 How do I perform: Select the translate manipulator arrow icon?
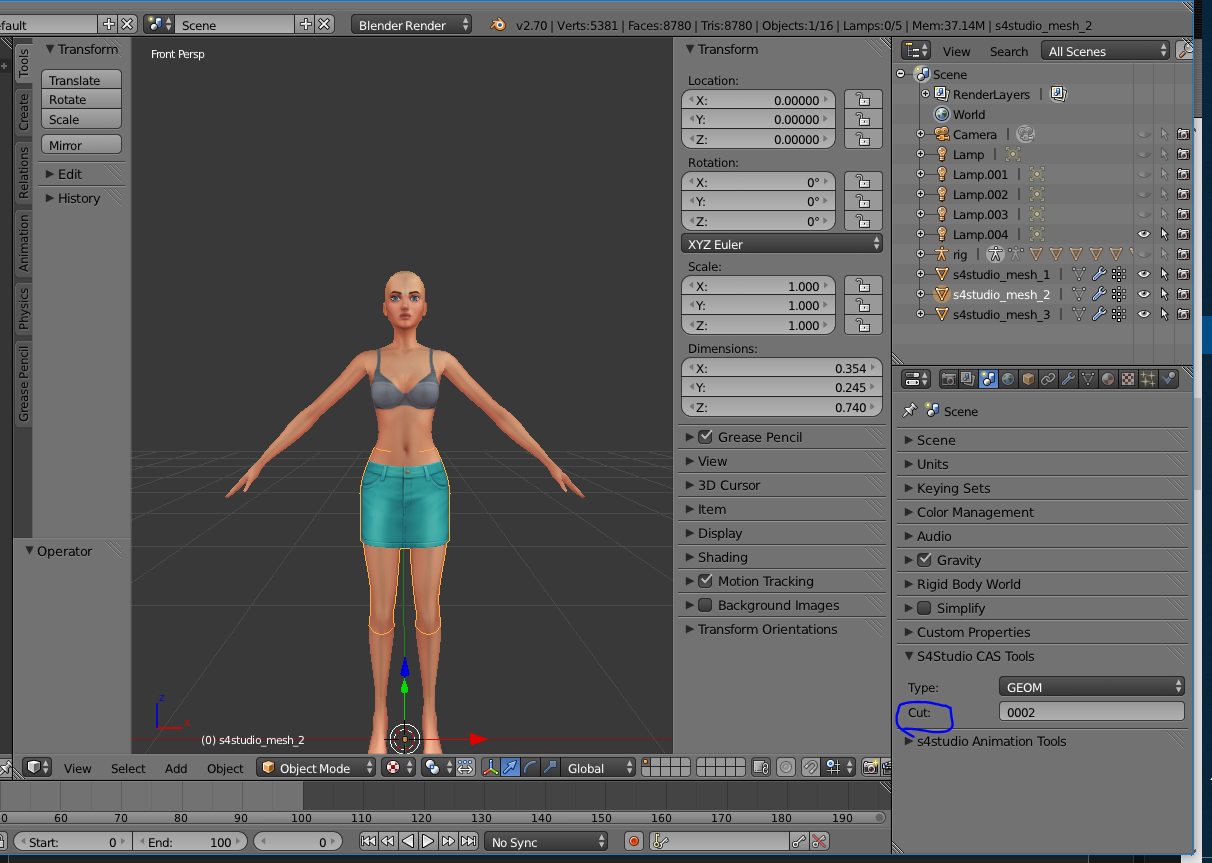[x=510, y=767]
